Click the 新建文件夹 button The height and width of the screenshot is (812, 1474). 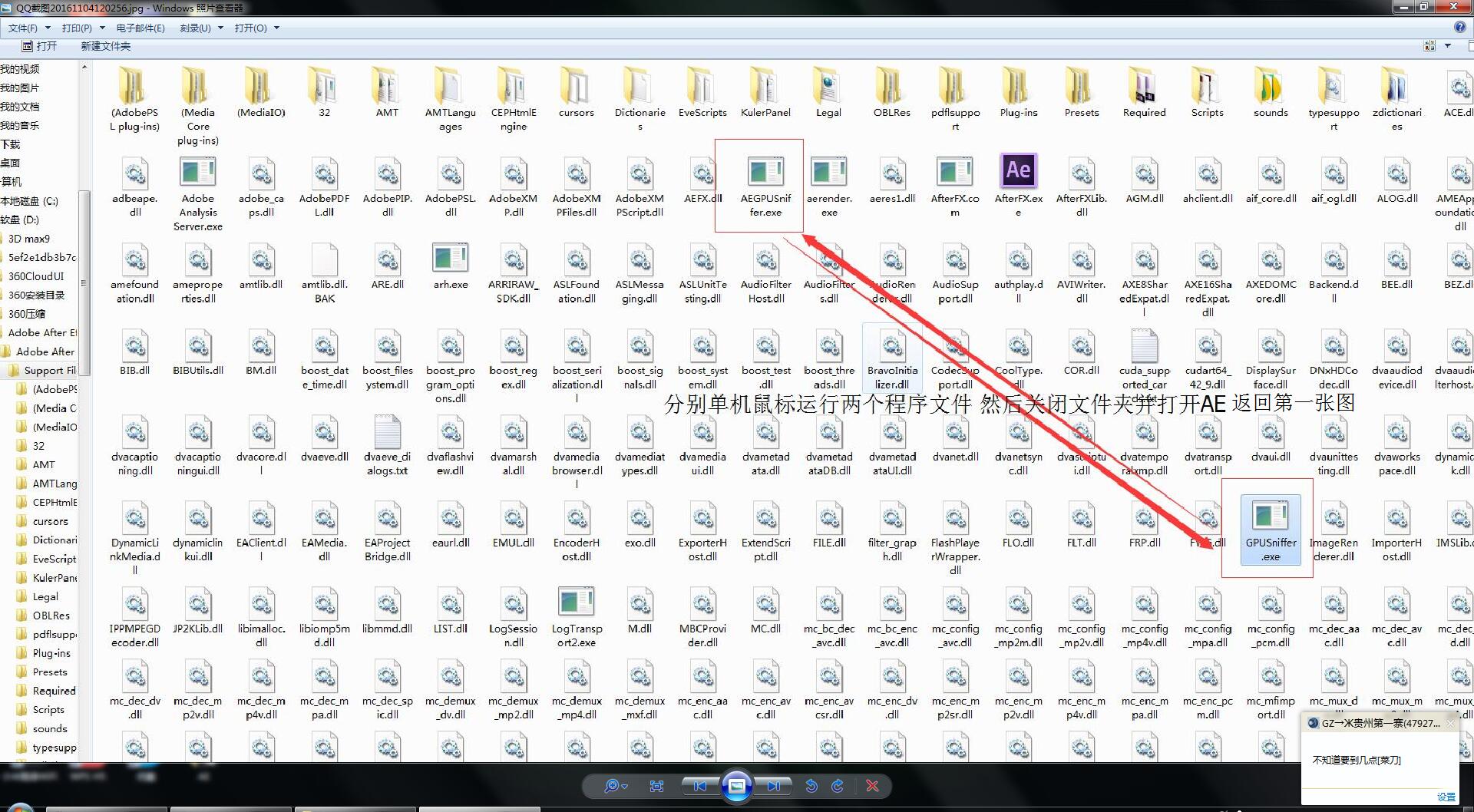106,46
